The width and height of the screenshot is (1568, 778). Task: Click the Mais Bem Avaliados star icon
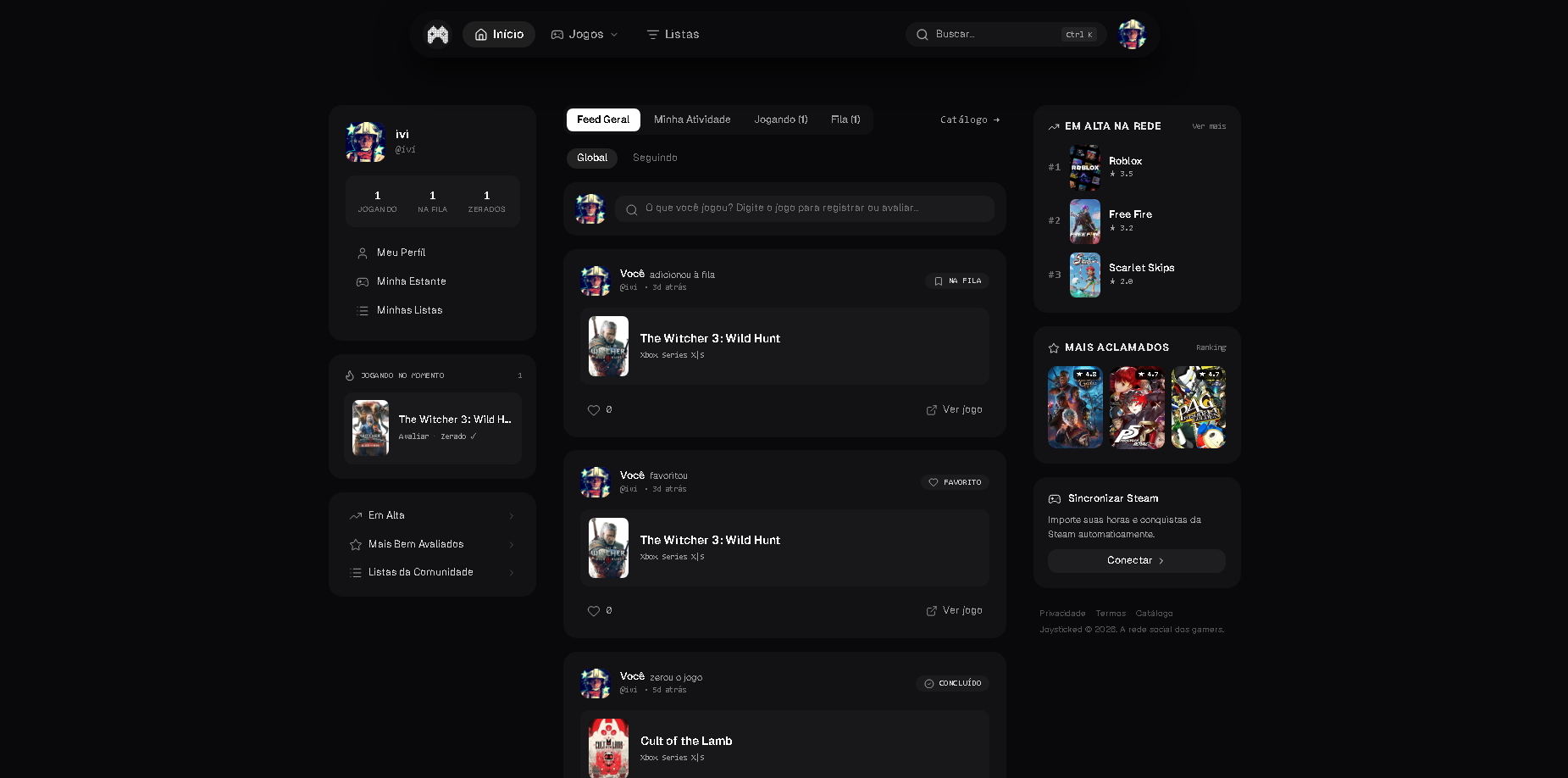point(356,545)
